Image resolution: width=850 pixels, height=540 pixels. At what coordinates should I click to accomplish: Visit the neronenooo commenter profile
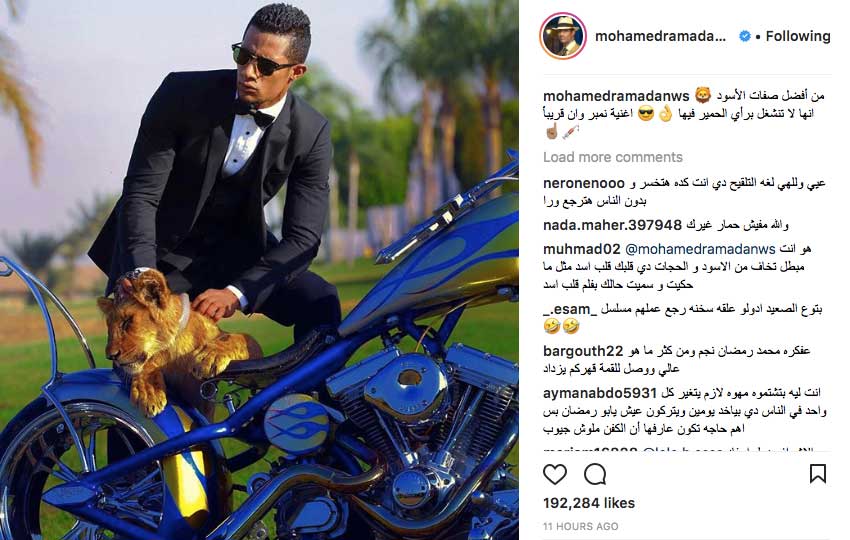click(x=584, y=183)
